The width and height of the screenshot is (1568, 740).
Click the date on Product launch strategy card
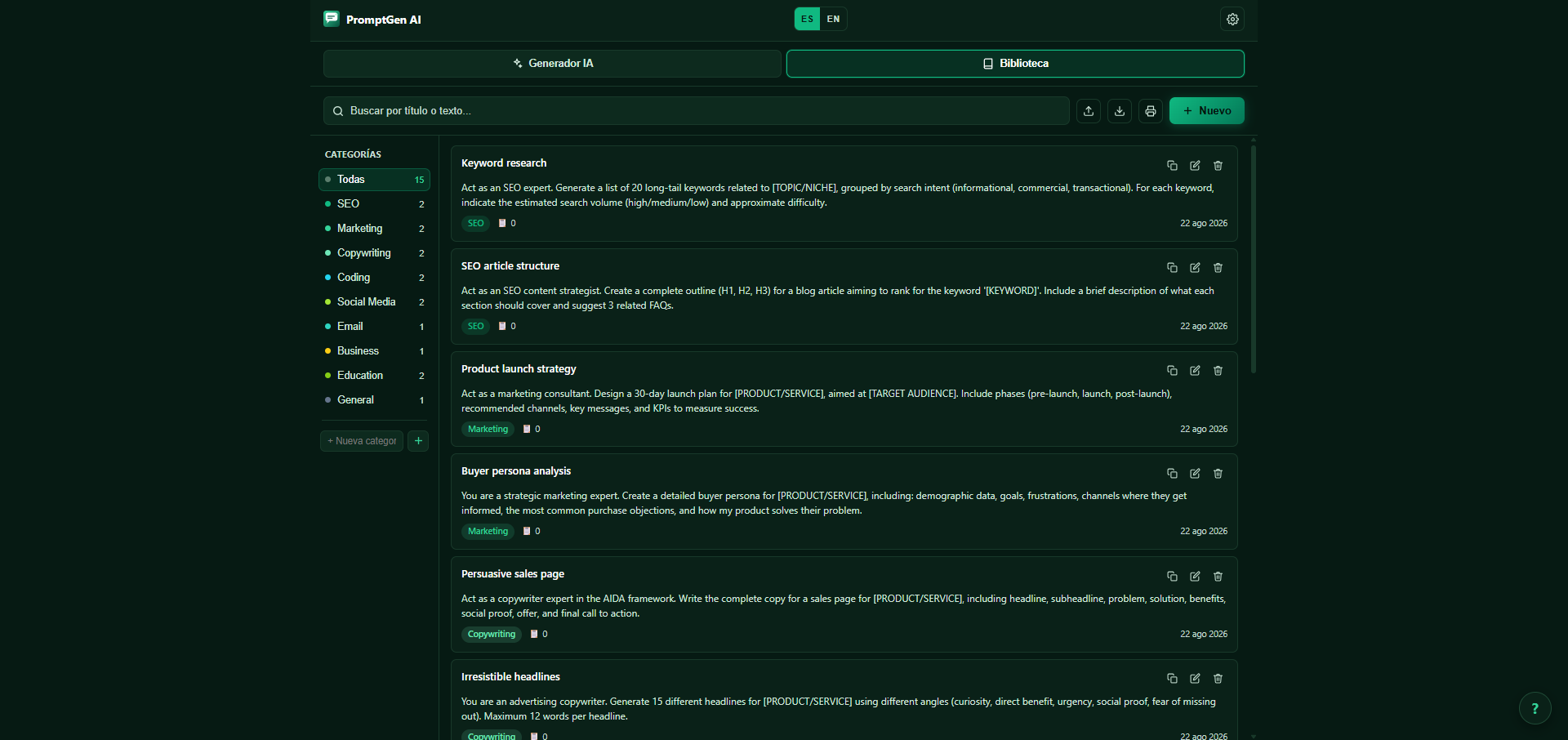click(1204, 430)
